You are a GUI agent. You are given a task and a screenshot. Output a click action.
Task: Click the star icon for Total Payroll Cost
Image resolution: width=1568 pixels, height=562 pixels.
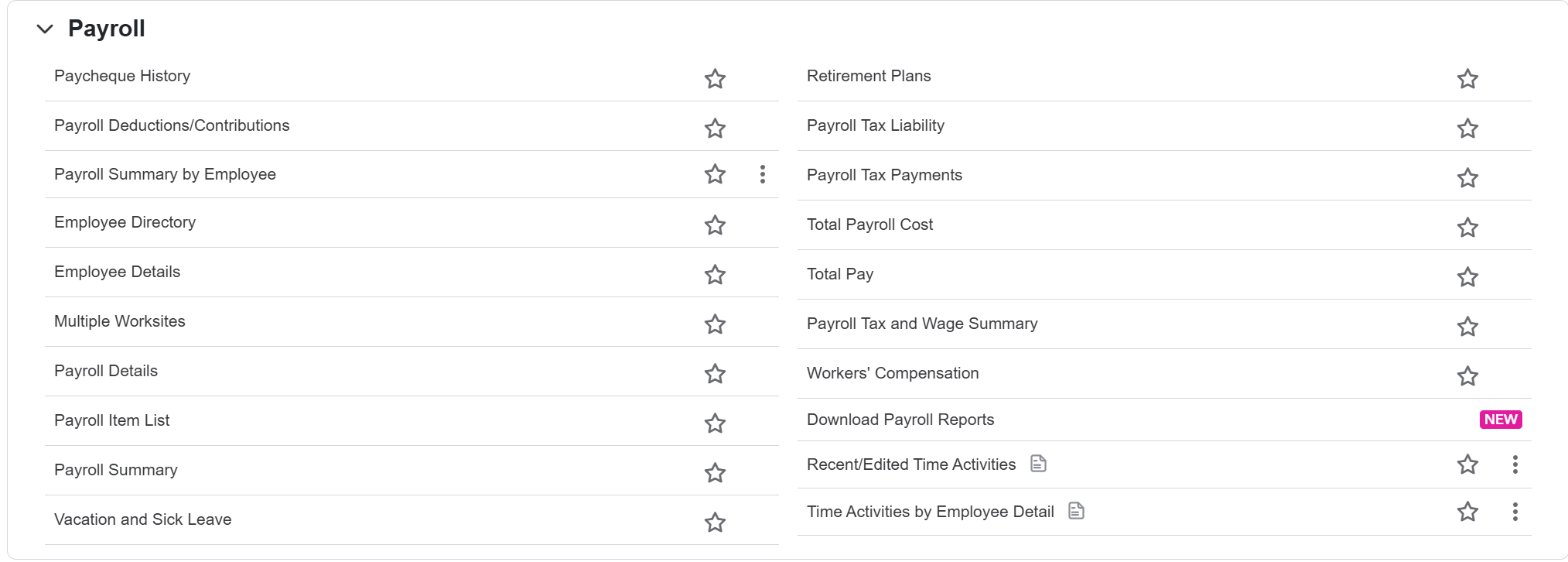click(1467, 228)
